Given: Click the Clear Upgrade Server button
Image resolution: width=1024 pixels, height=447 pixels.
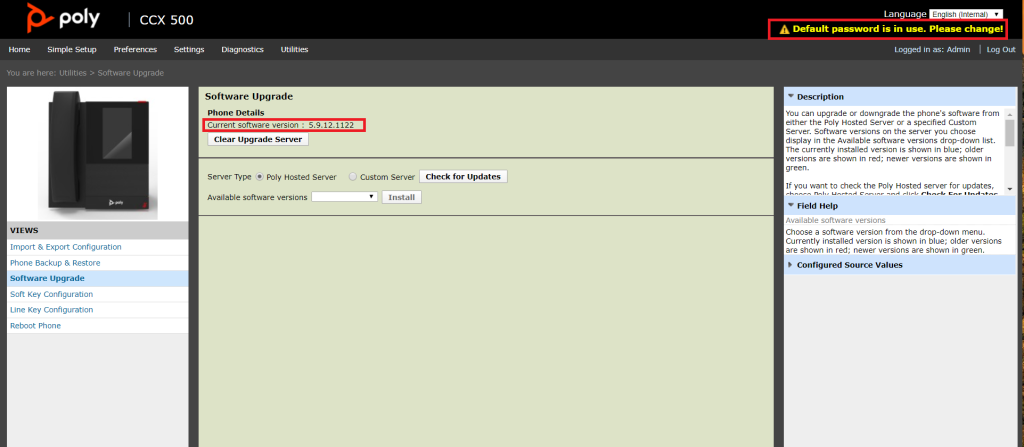Looking at the screenshot, I should [x=258, y=140].
